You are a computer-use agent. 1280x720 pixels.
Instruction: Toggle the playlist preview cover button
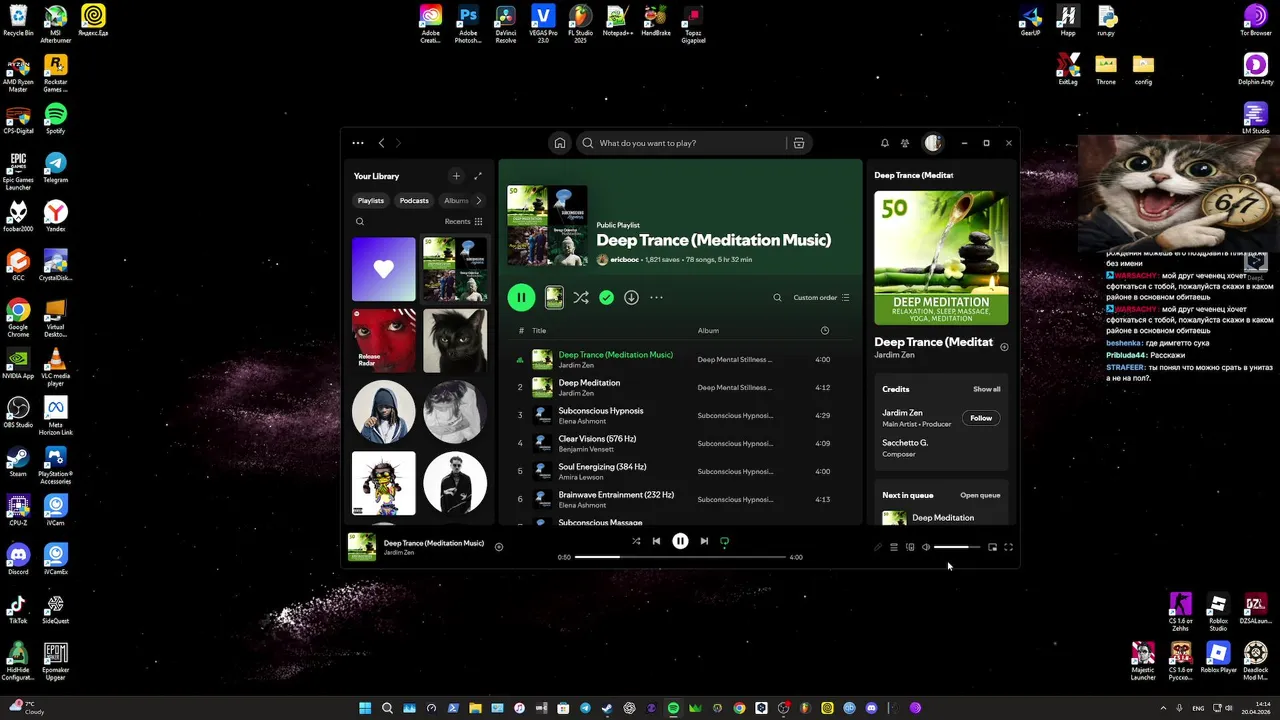554,297
